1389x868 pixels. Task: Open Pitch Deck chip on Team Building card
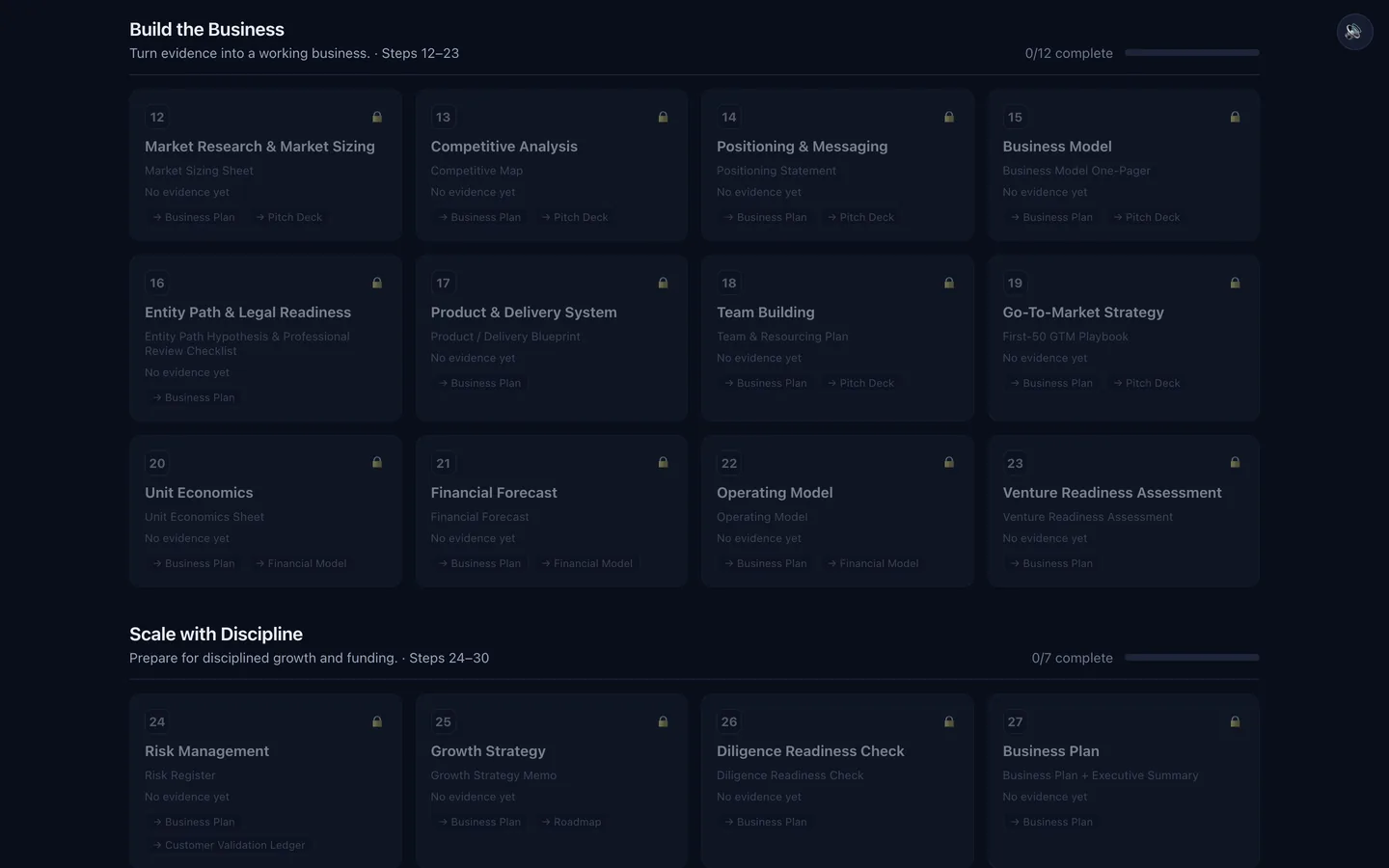(x=861, y=383)
